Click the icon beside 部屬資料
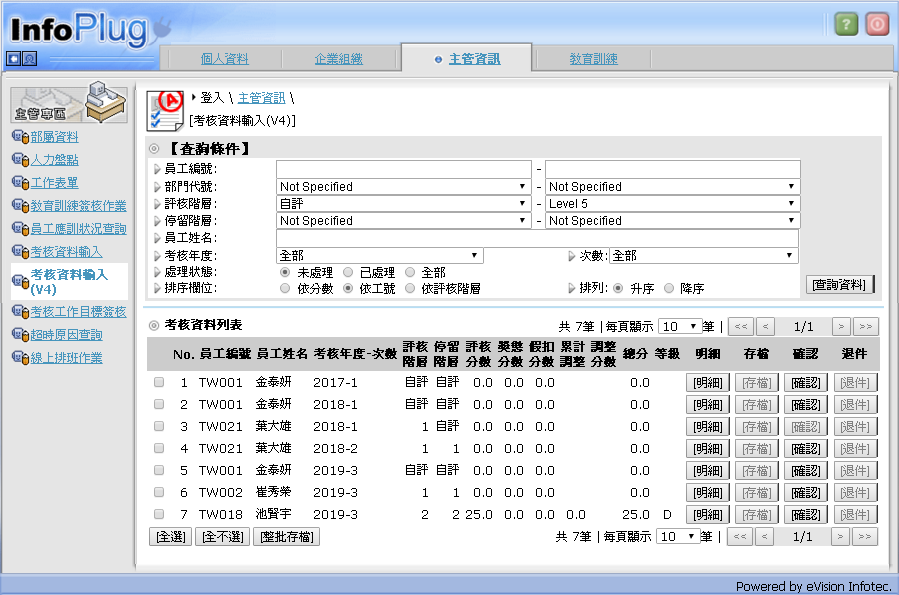The height and width of the screenshot is (595, 899). pyautogui.click(x=20, y=137)
